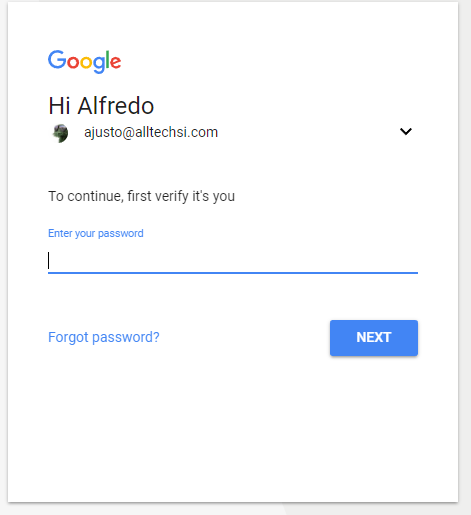Click the 'Hi Alfredo' heading

tap(101, 106)
